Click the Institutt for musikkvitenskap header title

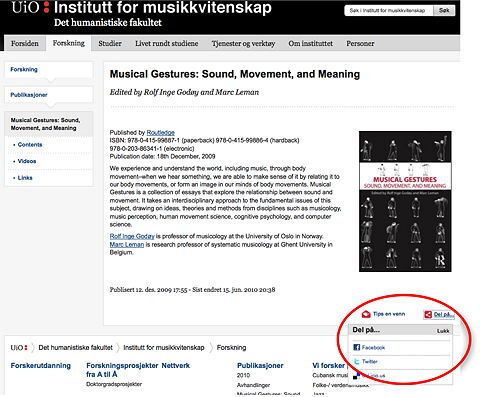[163, 7]
